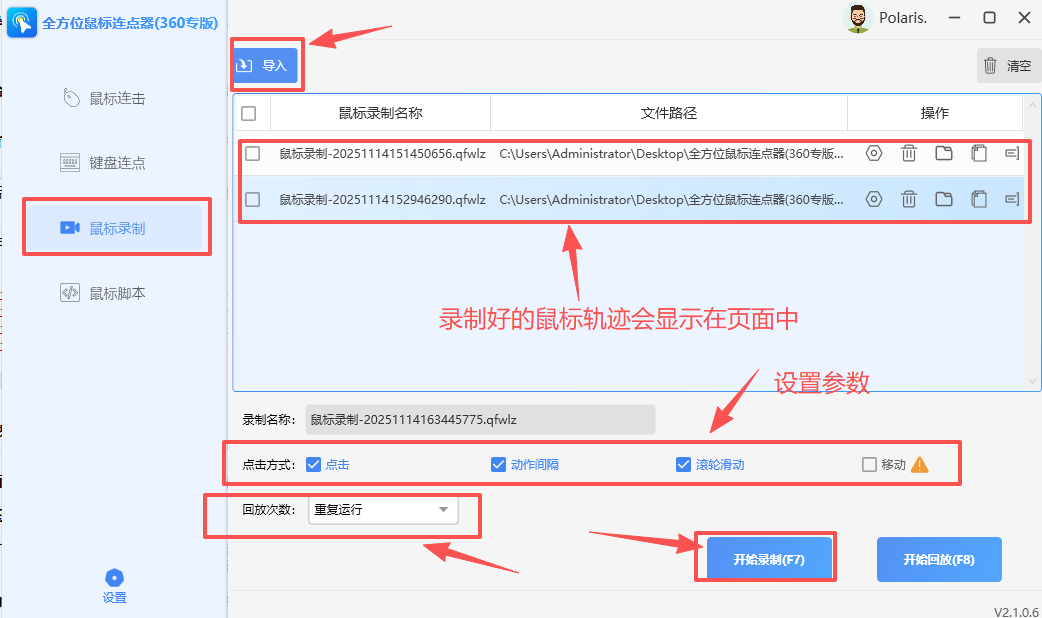Delete the second mouse recording via trash icon
The image size is (1042, 618).
tap(908, 198)
